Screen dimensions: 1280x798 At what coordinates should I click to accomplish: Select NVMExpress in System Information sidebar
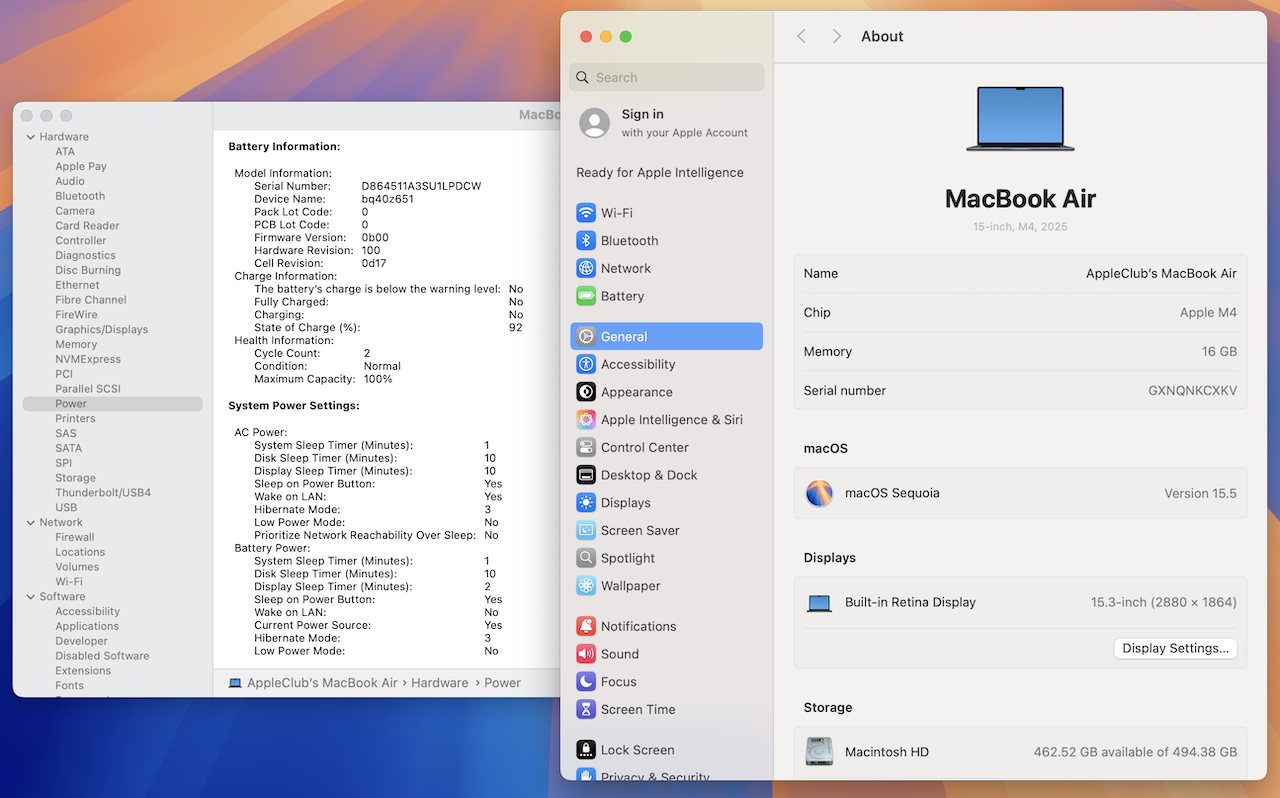point(88,359)
